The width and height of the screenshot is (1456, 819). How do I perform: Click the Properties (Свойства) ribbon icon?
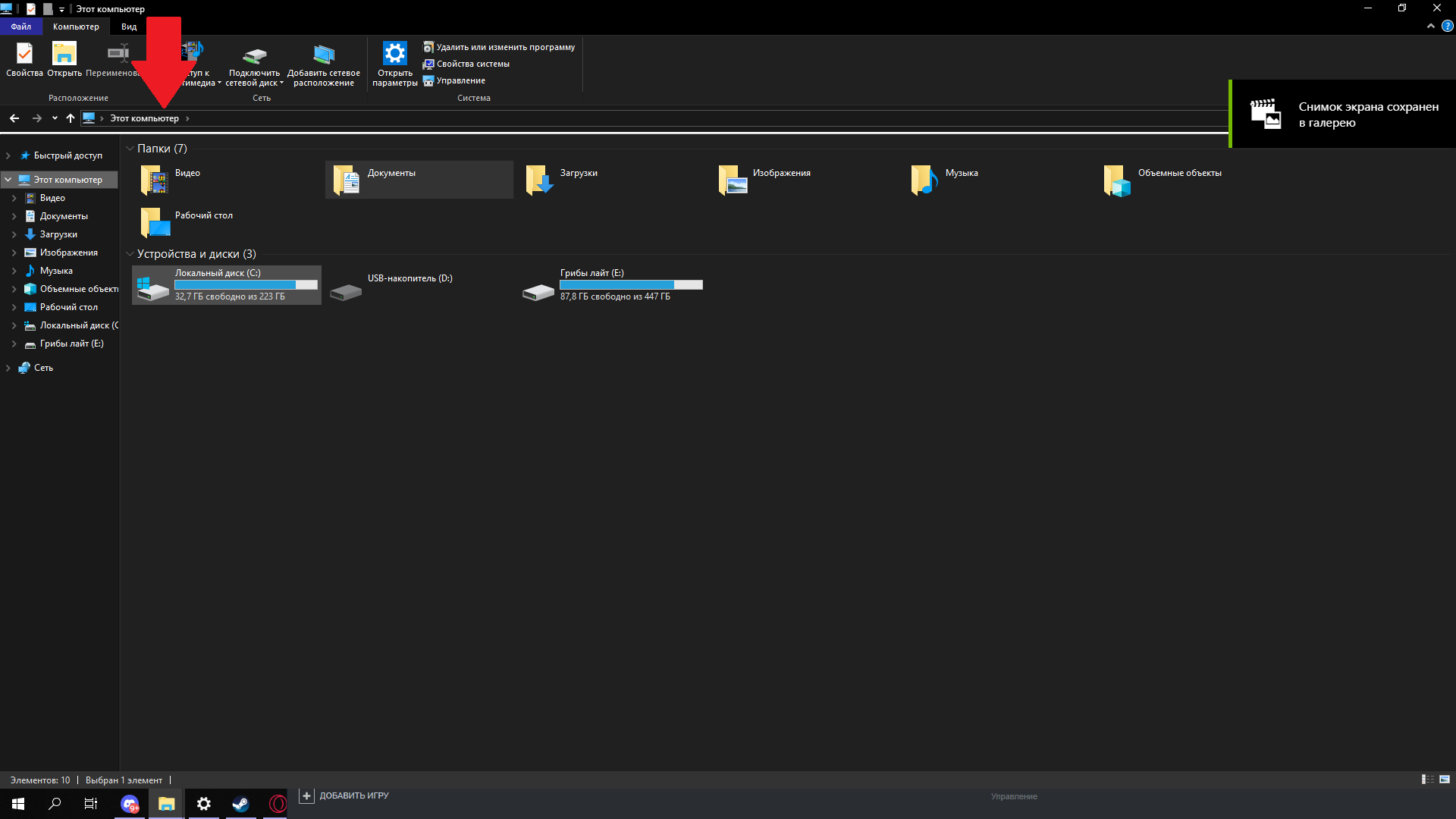pos(24,55)
